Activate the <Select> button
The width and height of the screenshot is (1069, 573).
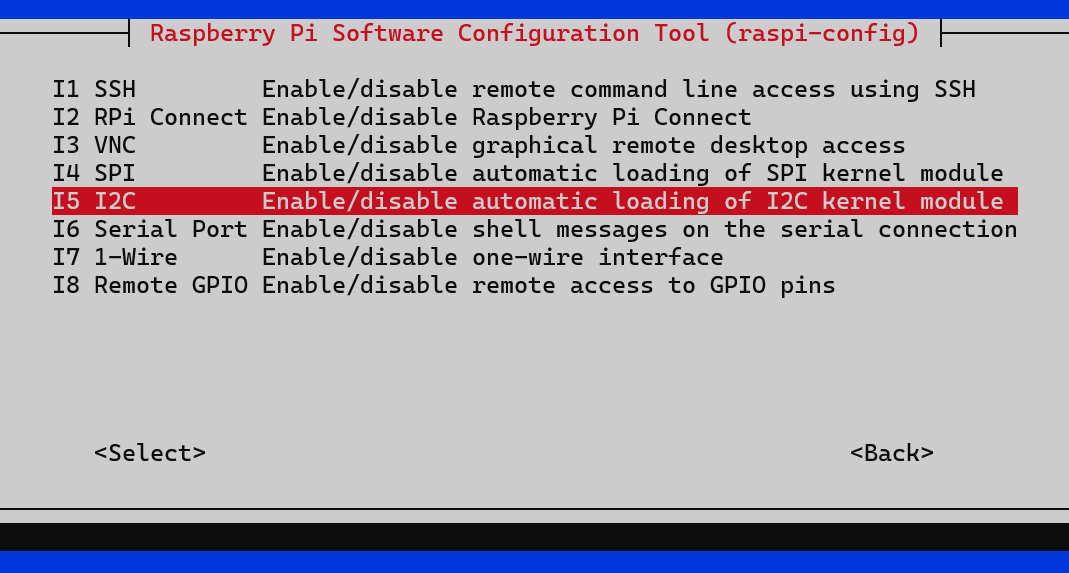(150, 453)
